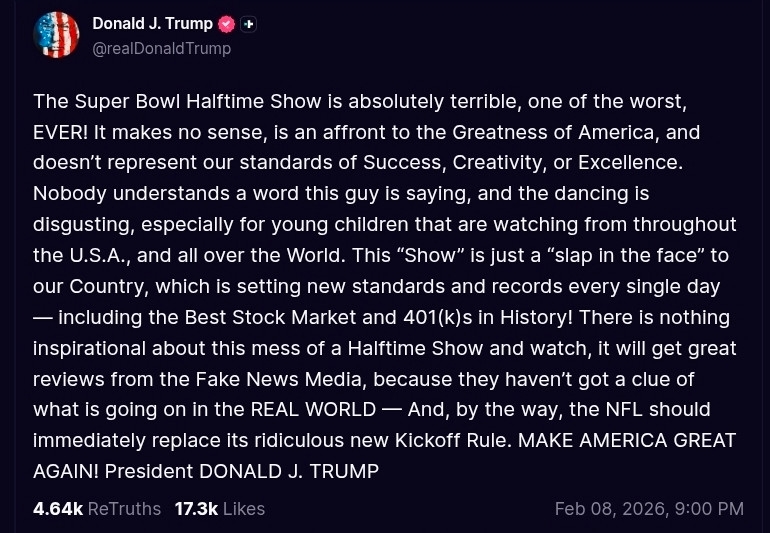Open the Donald J. Trump display name
770x533 pixels.
(152, 24)
